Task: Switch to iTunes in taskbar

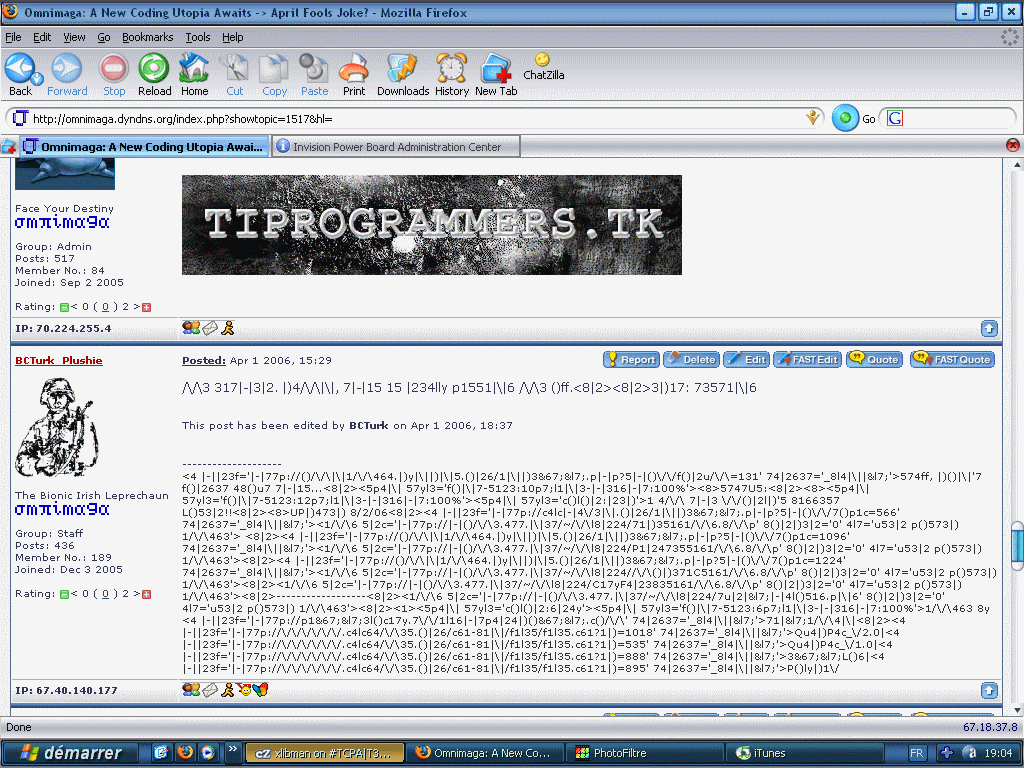Action: (x=803, y=753)
